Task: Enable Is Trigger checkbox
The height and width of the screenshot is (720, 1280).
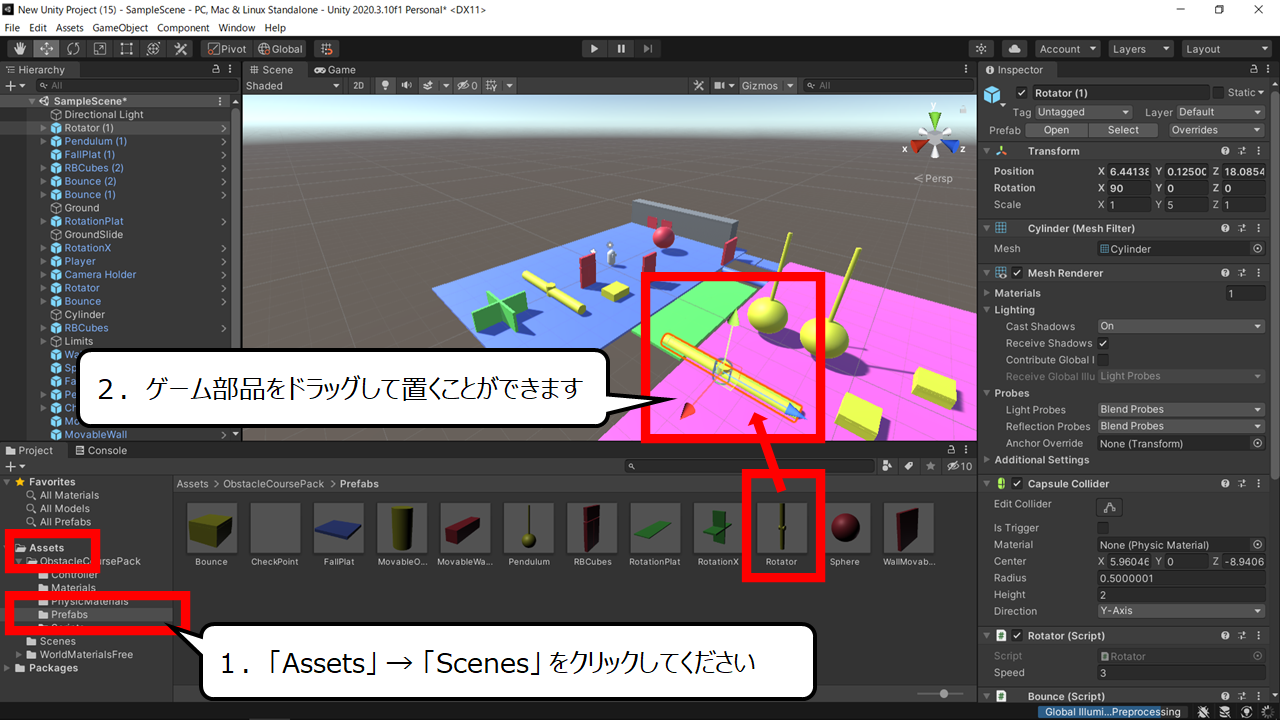Action: [x=1103, y=528]
